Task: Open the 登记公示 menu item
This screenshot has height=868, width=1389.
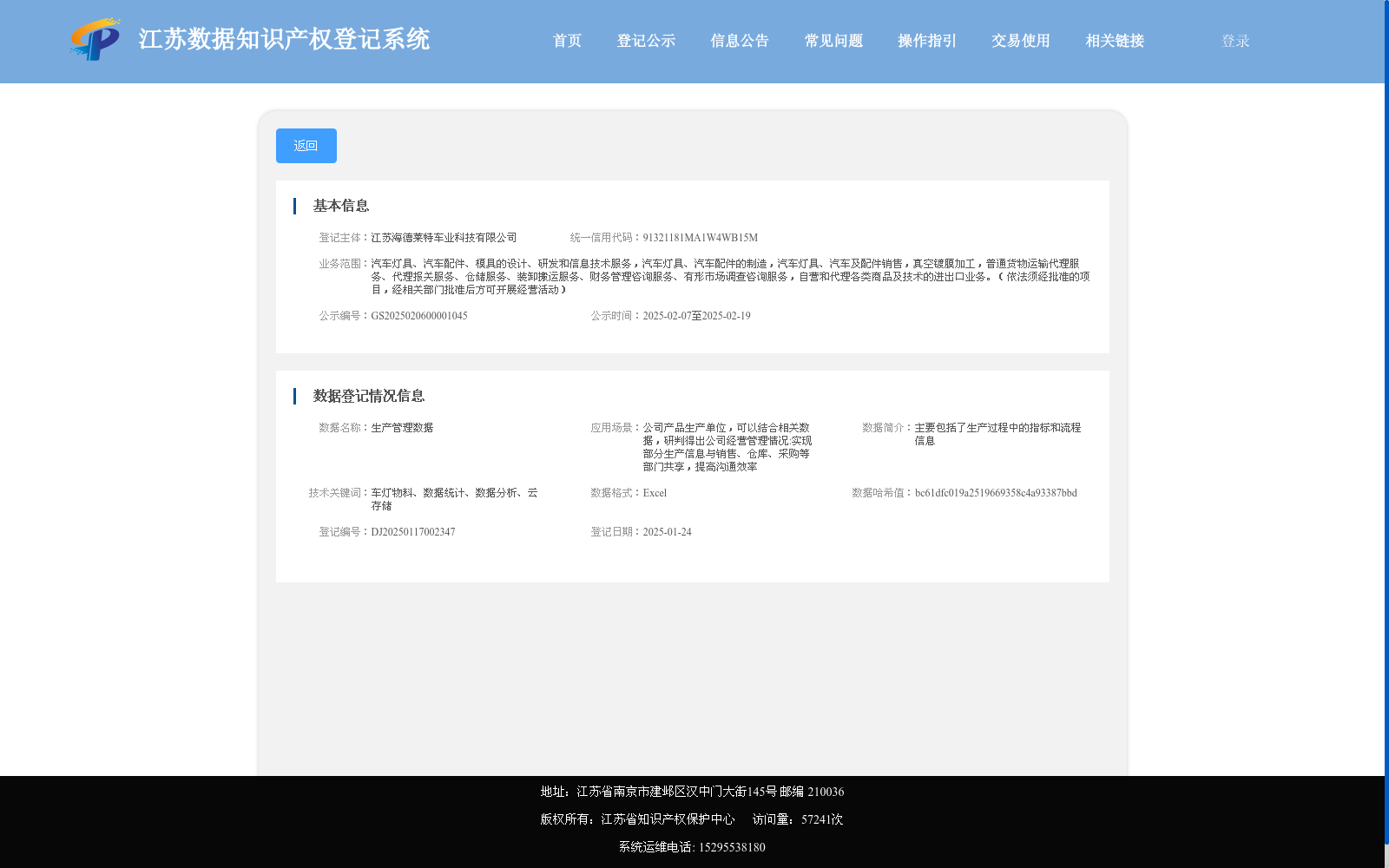Action: pos(646,41)
